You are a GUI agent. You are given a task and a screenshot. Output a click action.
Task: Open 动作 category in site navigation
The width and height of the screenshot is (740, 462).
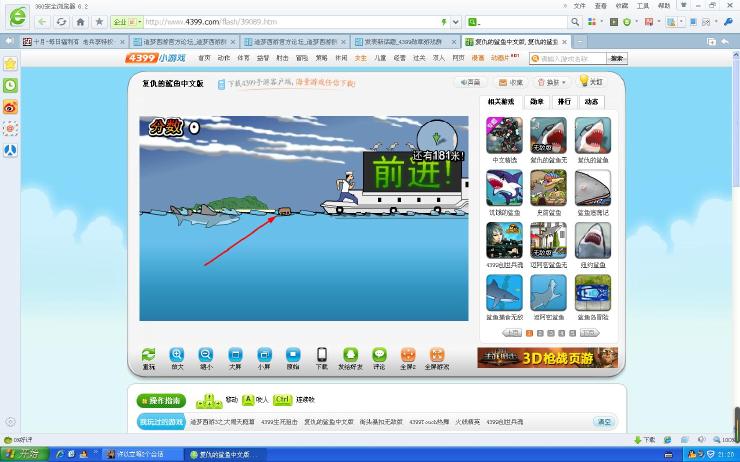tap(224, 58)
